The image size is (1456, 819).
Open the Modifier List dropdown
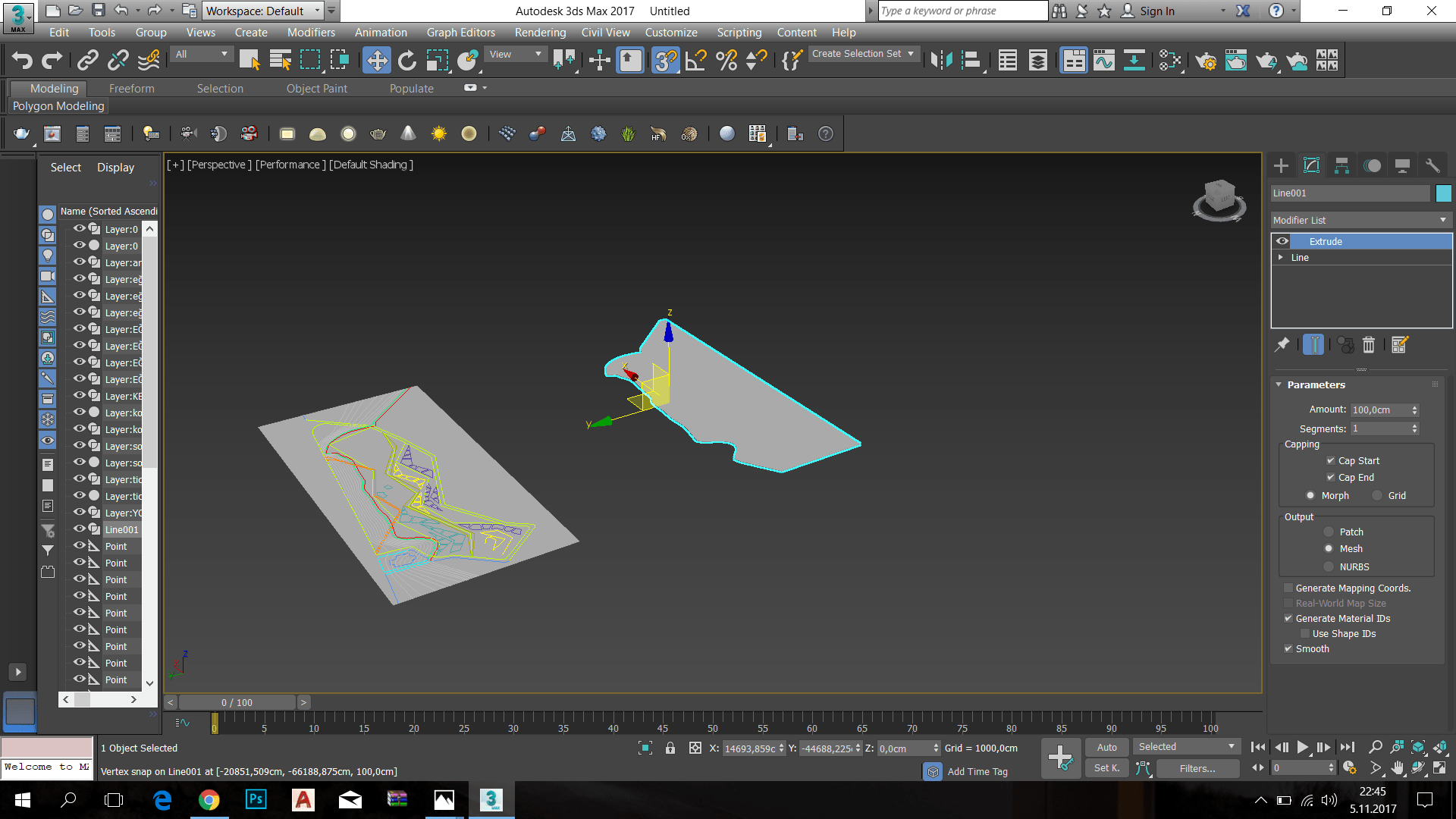point(1360,220)
